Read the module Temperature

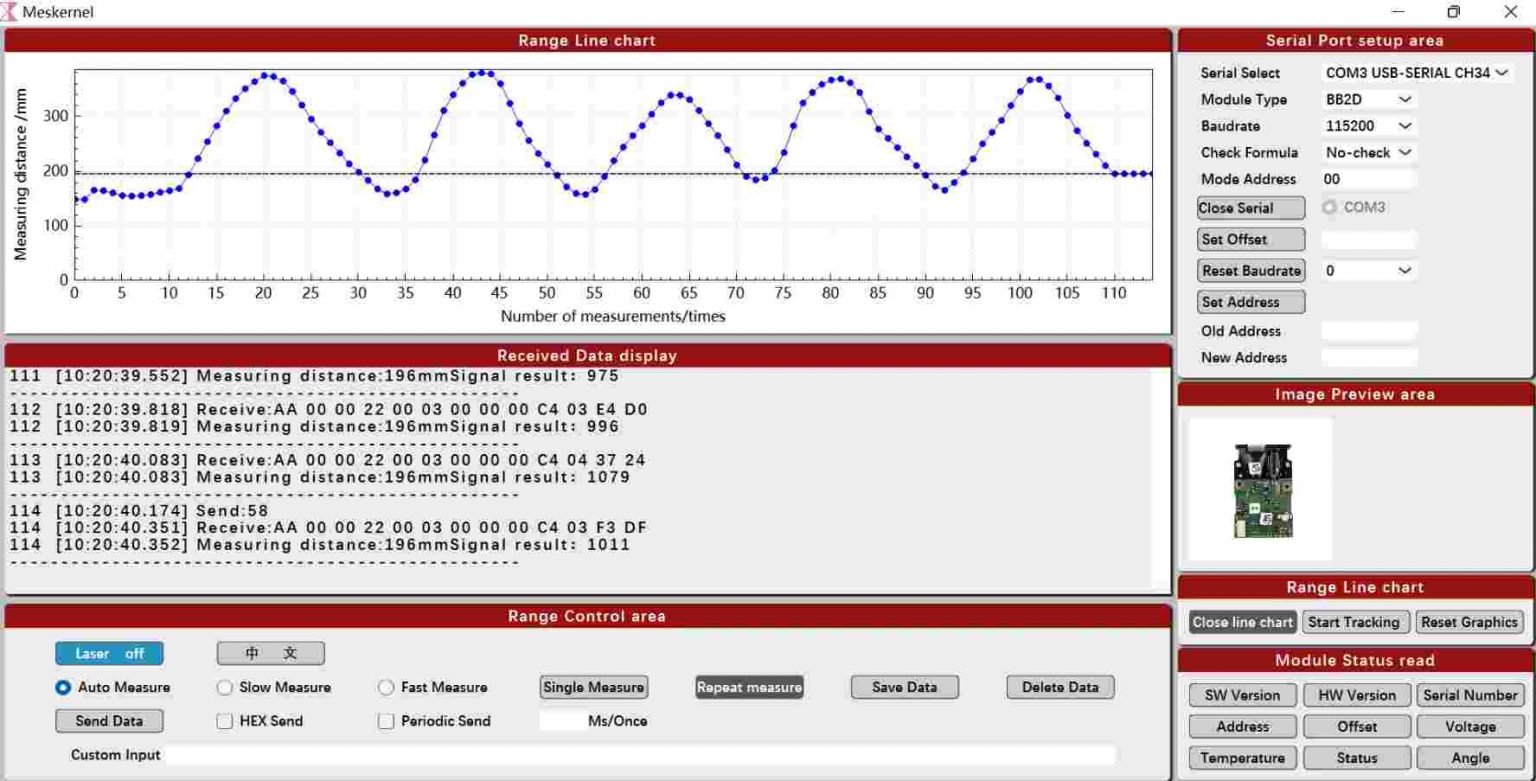pyautogui.click(x=1242, y=758)
